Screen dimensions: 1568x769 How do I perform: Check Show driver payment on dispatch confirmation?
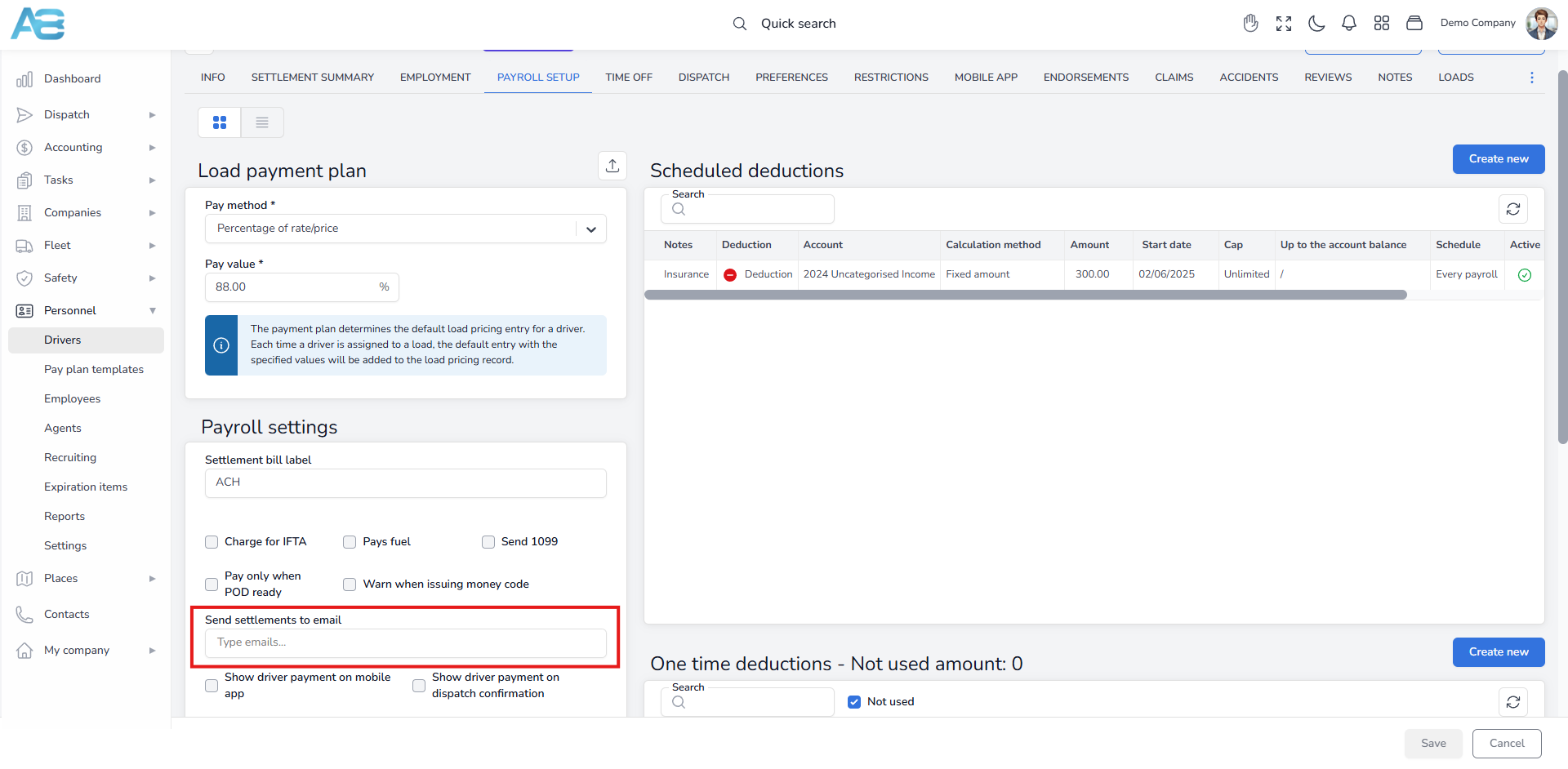419,686
